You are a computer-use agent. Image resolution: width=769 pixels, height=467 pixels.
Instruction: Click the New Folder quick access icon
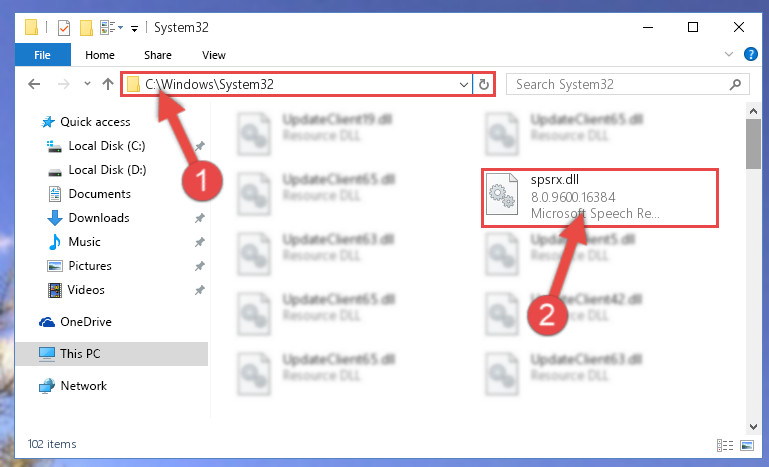(86, 27)
